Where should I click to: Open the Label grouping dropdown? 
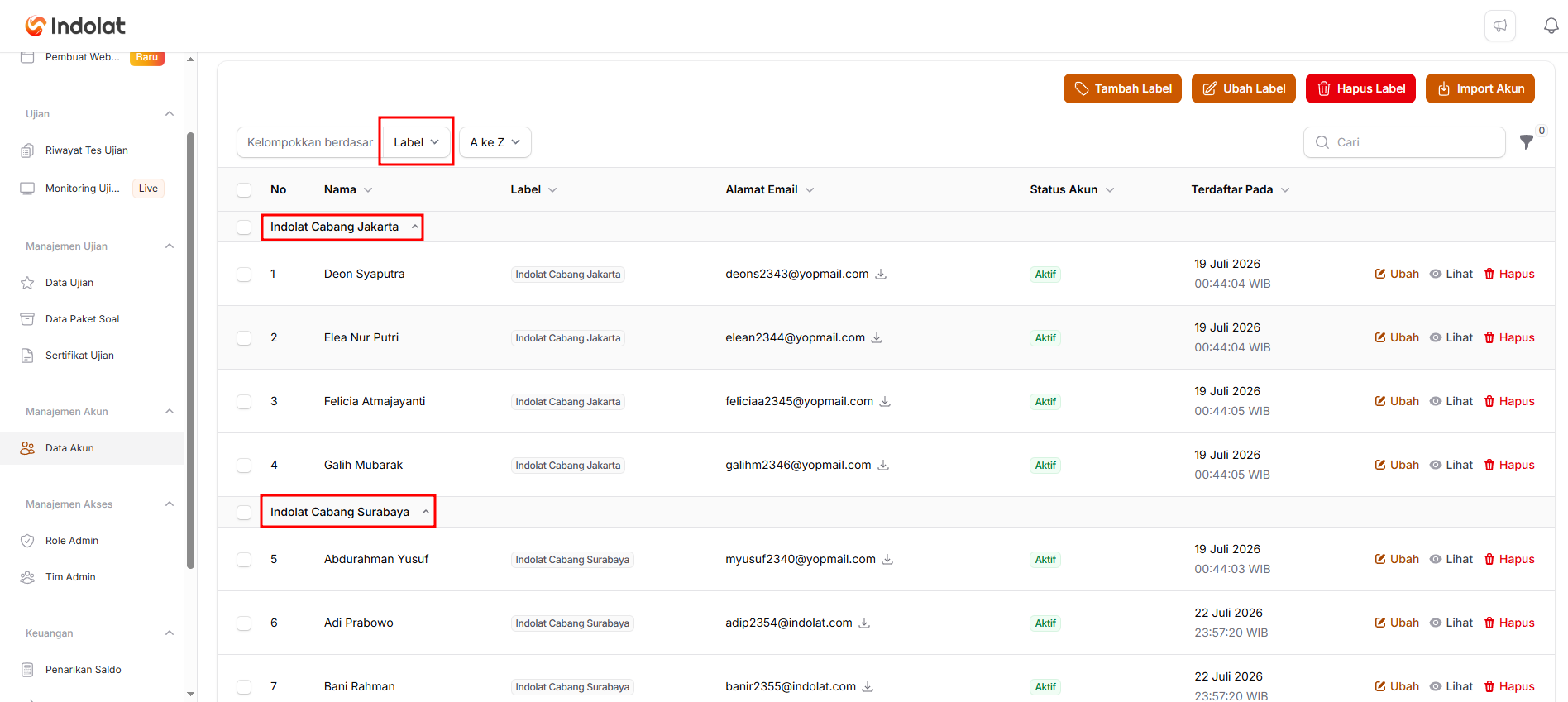tap(417, 142)
